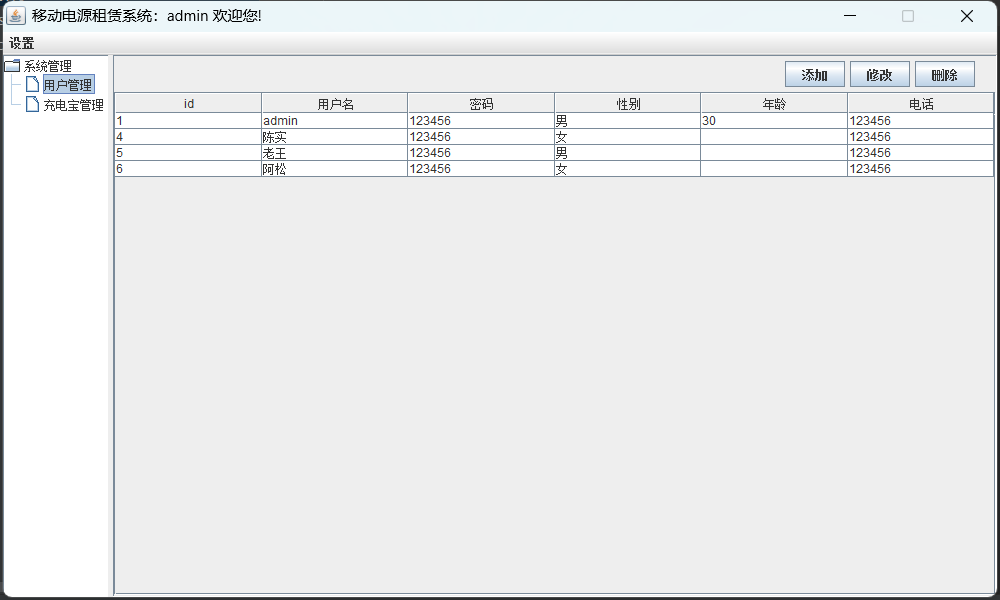The width and height of the screenshot is (1000, 600).
Task: Click the 充电宝管理 document icon
Action: point(32,104)
